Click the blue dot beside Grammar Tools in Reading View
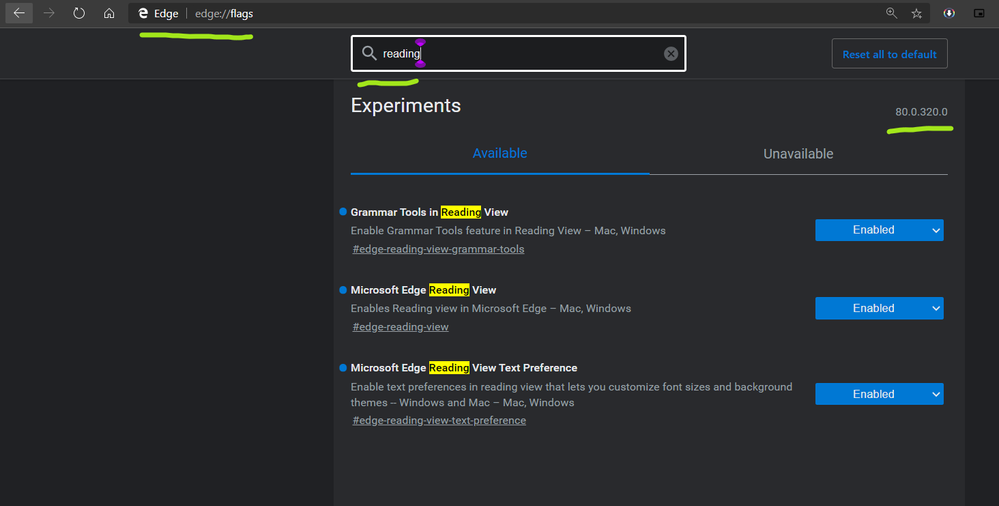Screen dimensions: 999x506 click(x=343, y=212)
